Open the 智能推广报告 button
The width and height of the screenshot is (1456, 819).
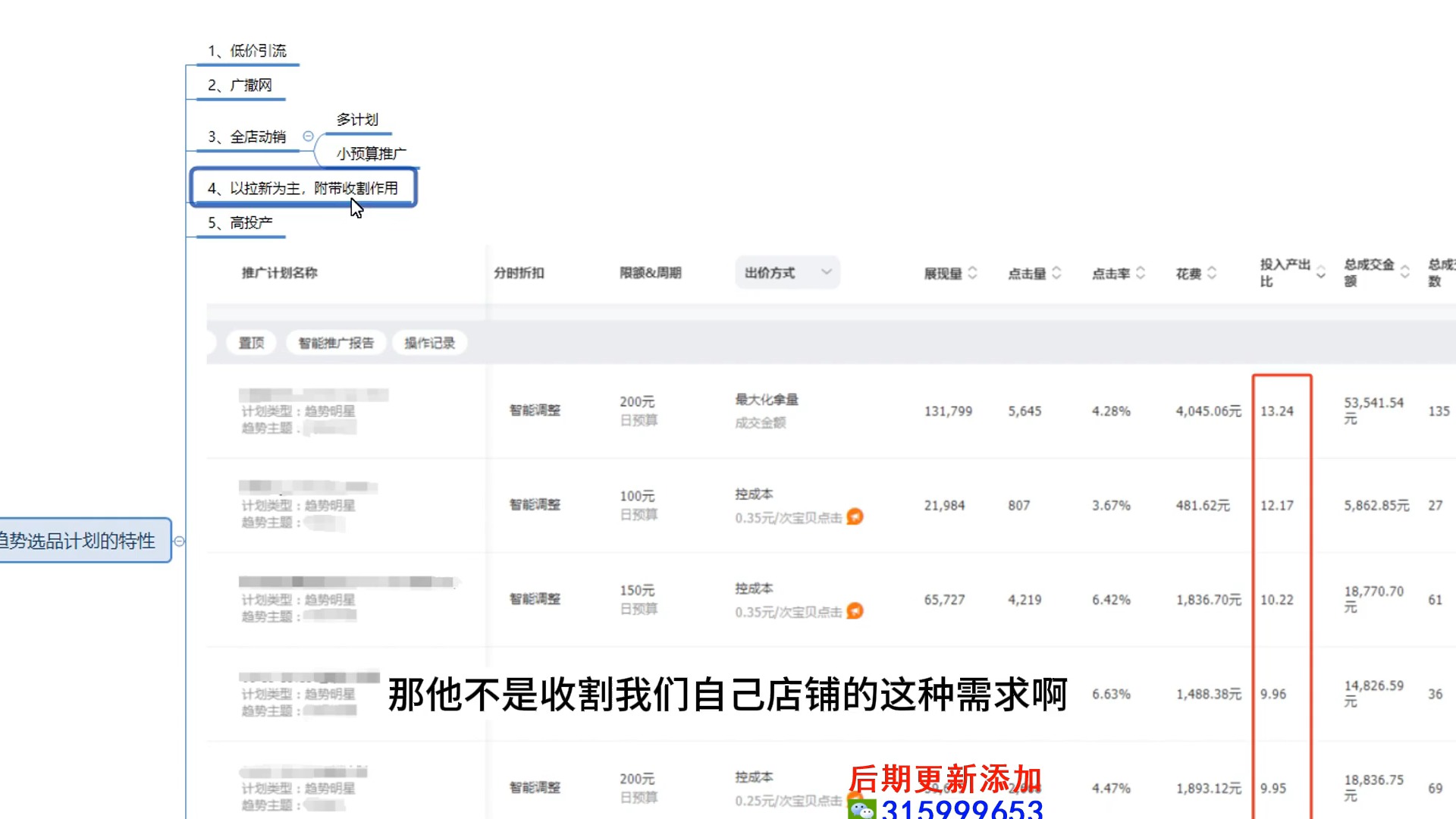(336, 343)
